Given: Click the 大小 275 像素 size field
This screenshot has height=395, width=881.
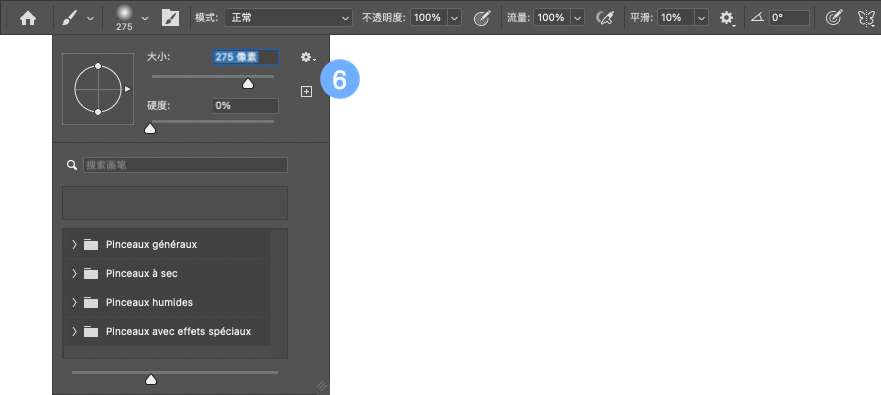Looking at the screenshot, I should pyautogui.click(x=246, y=57).
